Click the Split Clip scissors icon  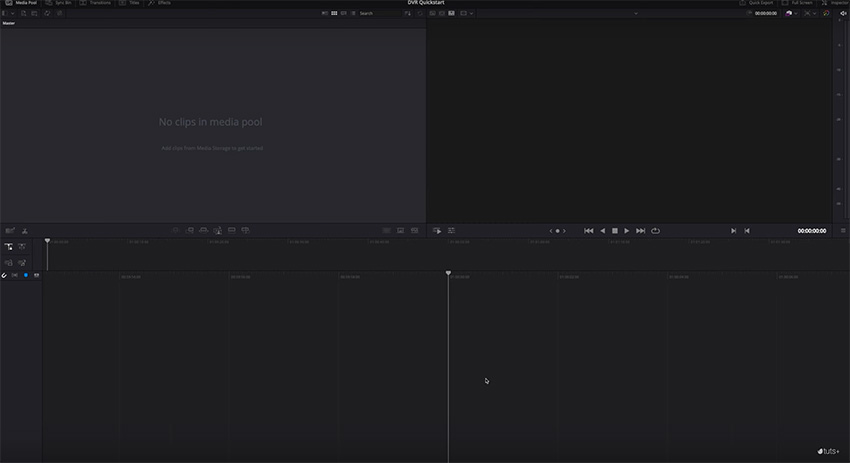24,230
